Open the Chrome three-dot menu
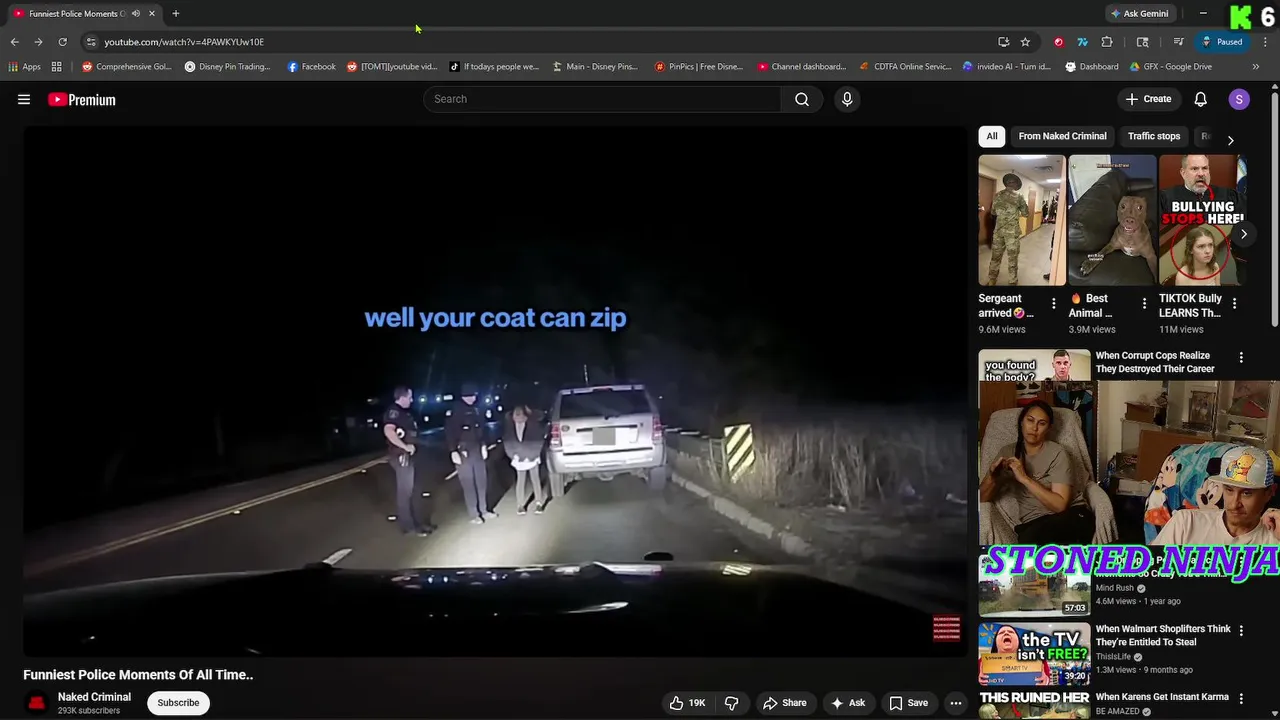1280x720 pixels. 1266,42
